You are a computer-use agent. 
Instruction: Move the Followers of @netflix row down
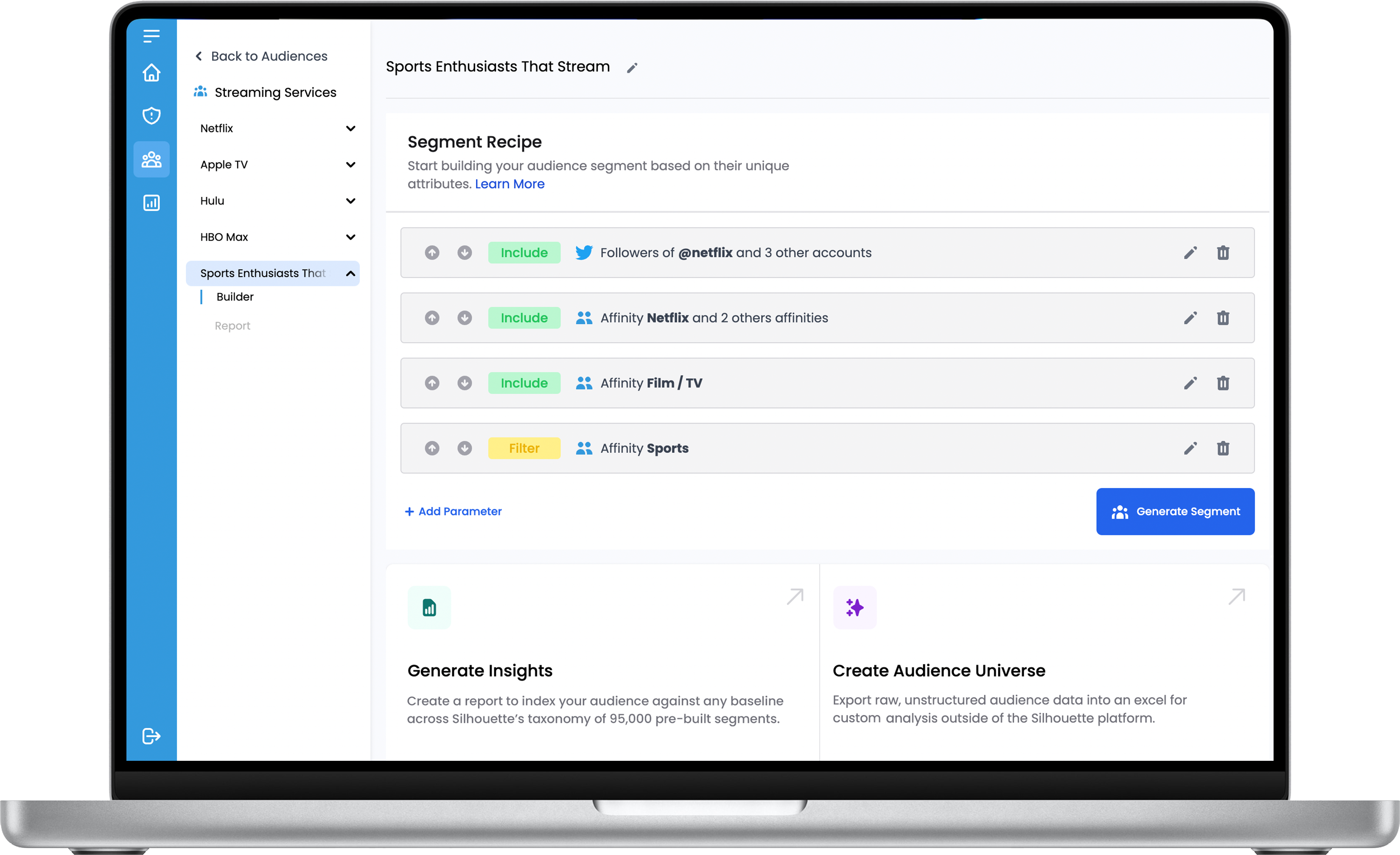(x=465, y=253)
